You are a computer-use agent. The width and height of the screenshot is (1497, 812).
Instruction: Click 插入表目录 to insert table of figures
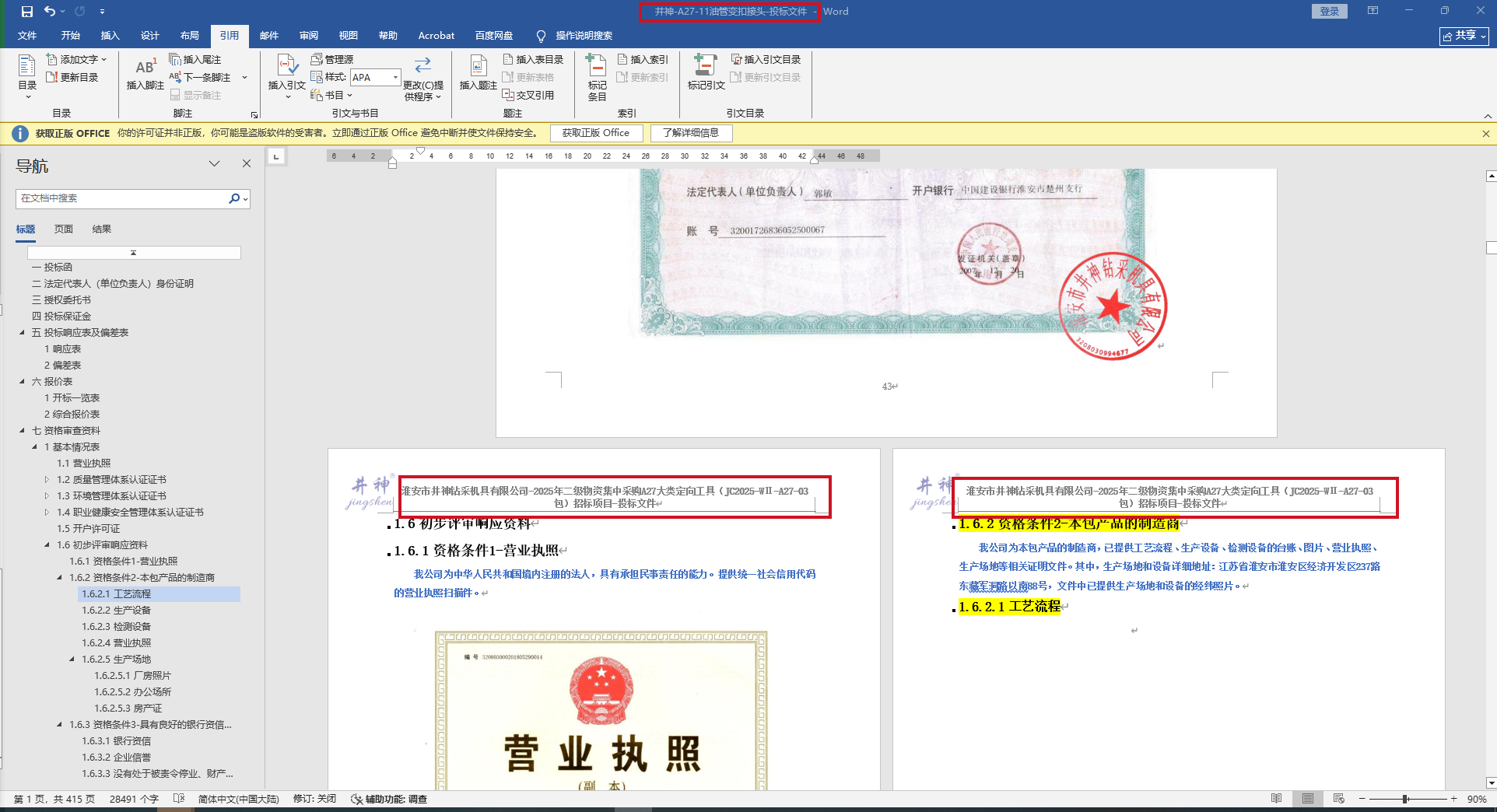[x=533, y=59]
